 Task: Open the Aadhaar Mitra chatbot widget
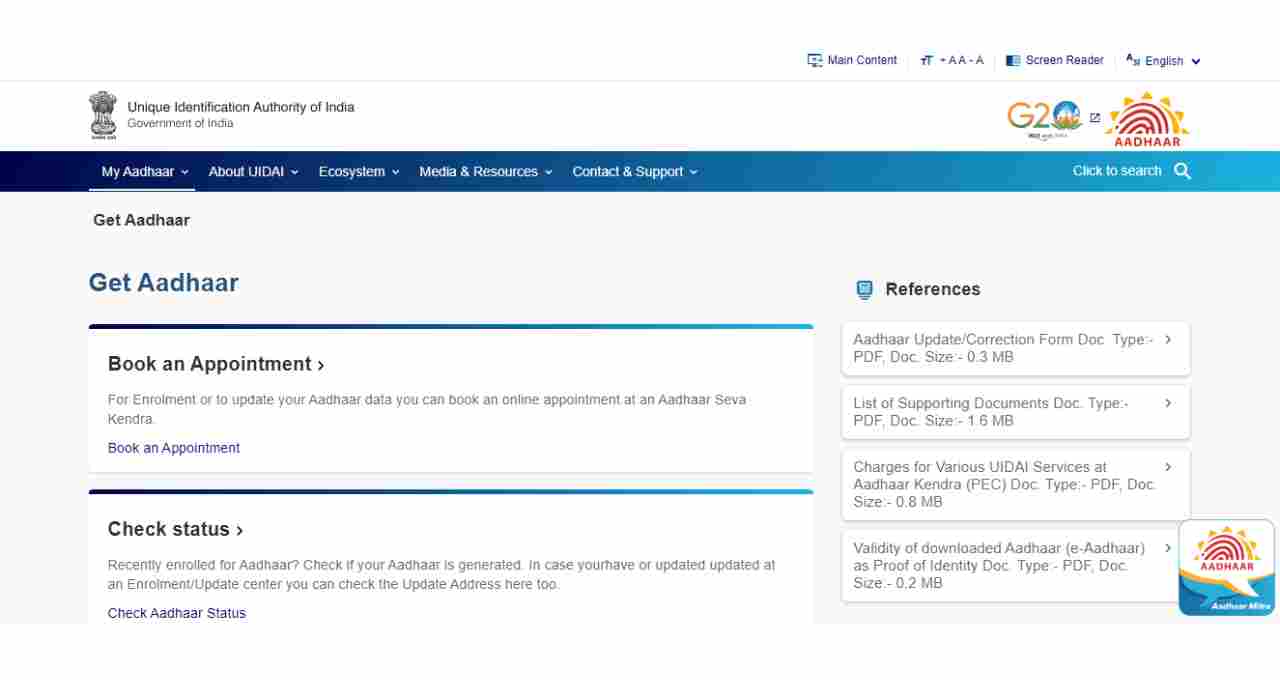point(1226,568)
